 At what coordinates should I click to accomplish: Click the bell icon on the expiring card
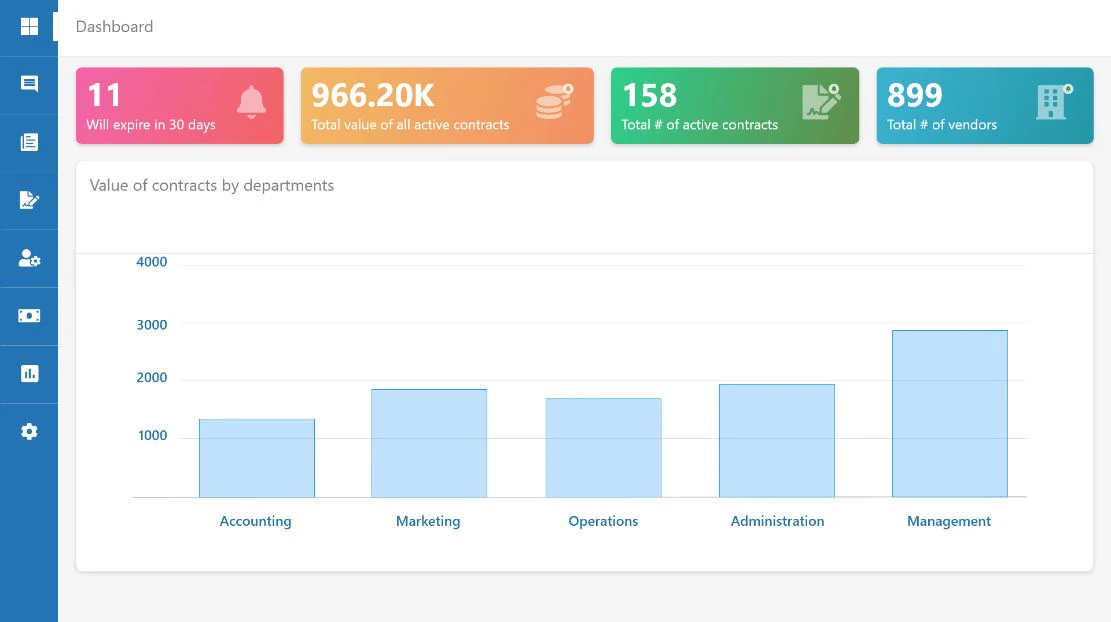coord(251,102)
